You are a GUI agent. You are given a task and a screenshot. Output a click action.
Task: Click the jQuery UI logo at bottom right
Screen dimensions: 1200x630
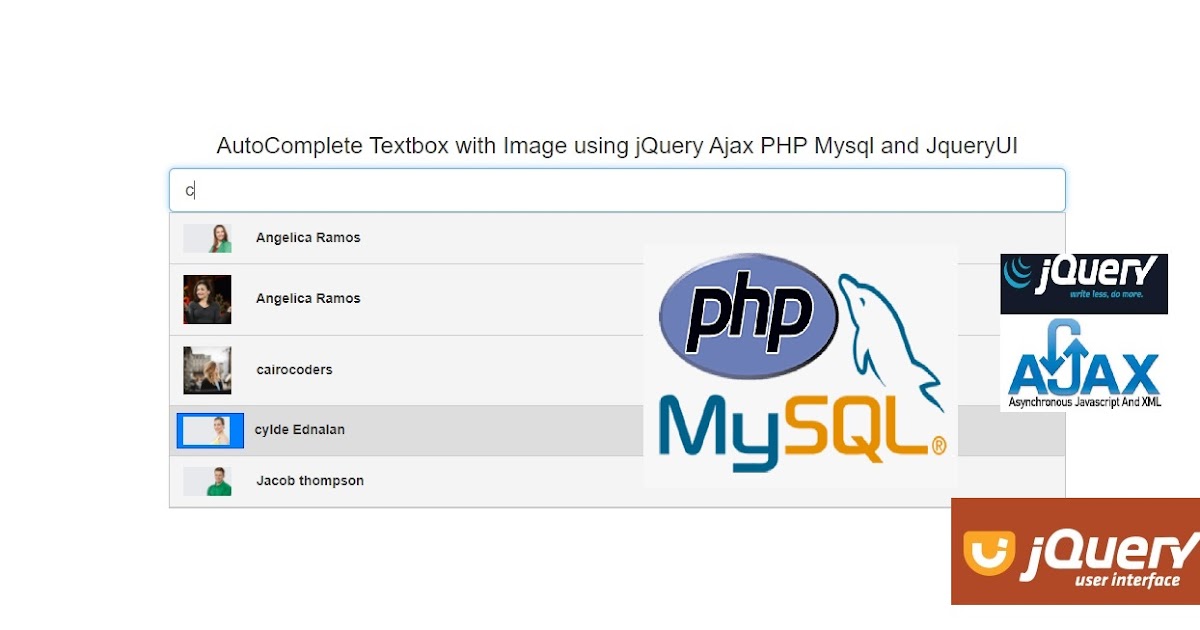coord(1075,552)
